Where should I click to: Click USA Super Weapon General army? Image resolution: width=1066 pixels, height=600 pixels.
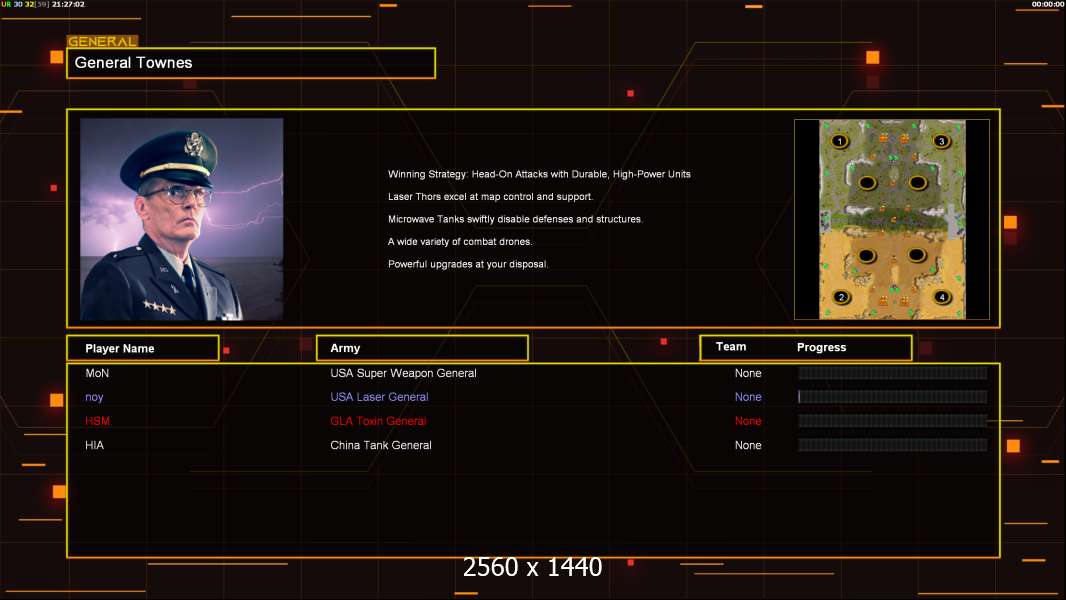tap(403, 373)
